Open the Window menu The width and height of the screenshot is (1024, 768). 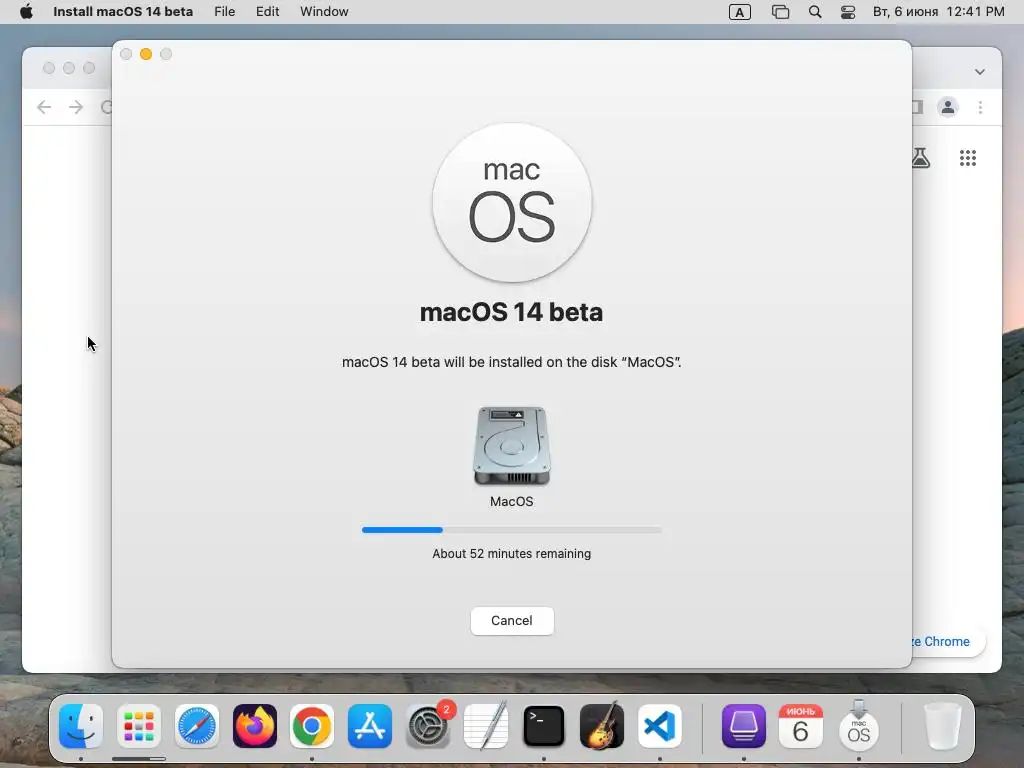[x=324, y=12]
